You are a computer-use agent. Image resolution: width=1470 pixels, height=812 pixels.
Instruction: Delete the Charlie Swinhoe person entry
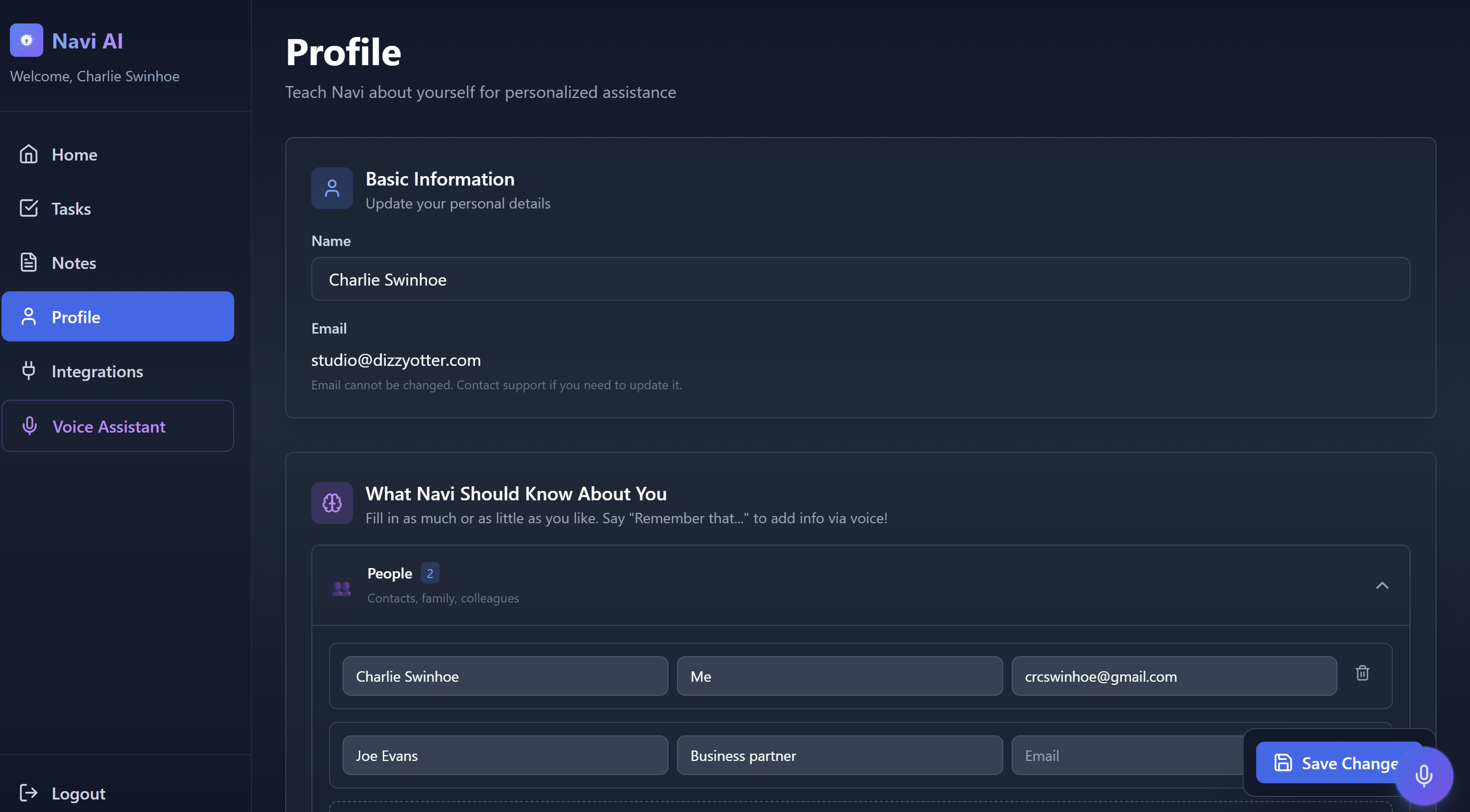tap(1362, 673)
